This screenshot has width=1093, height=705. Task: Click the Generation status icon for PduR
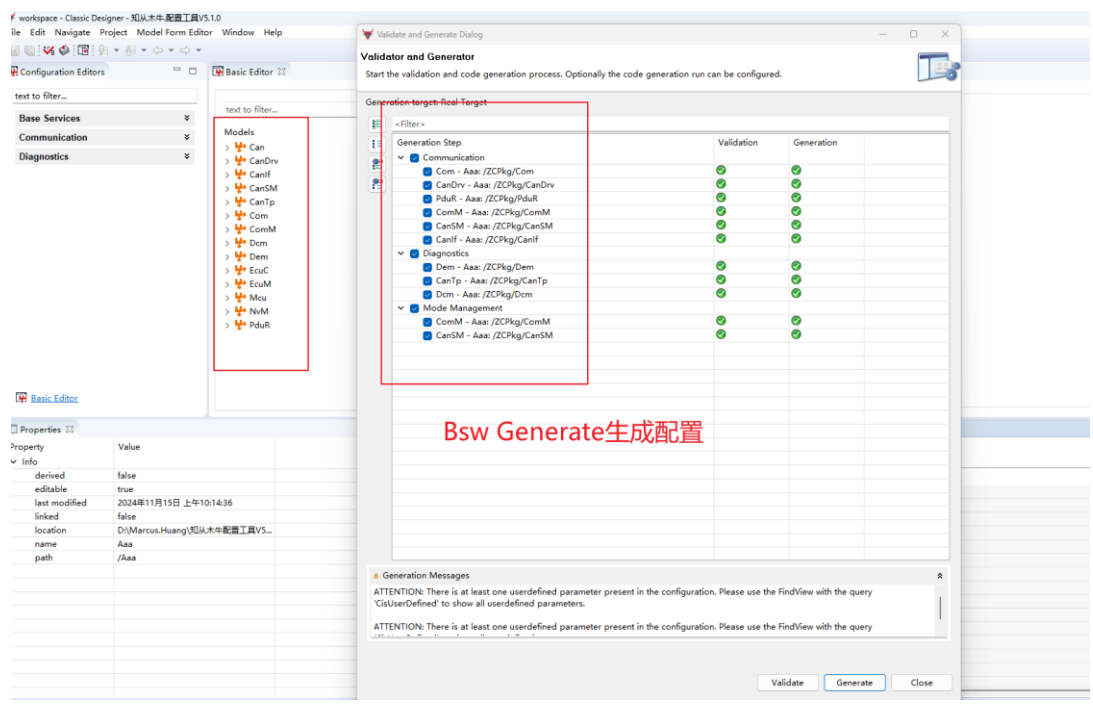(796, 198)
